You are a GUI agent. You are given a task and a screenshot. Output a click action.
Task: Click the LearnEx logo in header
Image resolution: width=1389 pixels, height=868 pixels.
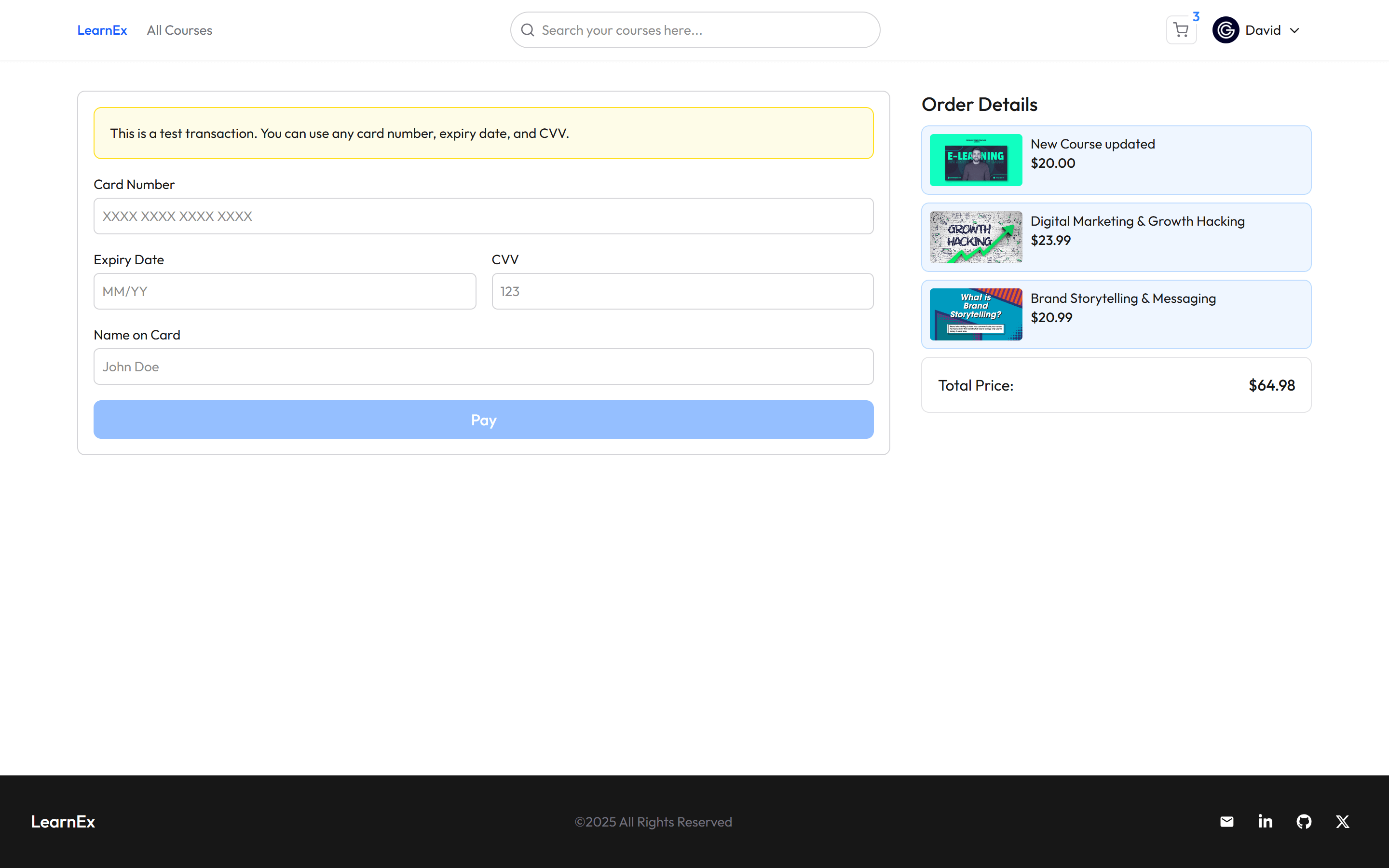pyautogui.click(x=102, y=30)
